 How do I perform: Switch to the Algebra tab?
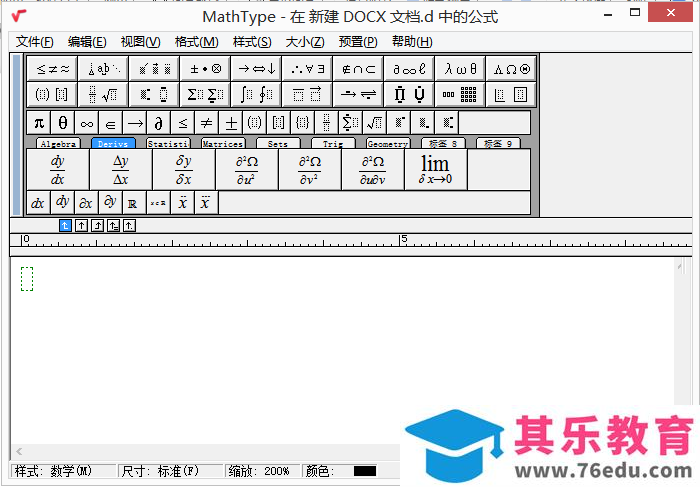tap(58, 143)
